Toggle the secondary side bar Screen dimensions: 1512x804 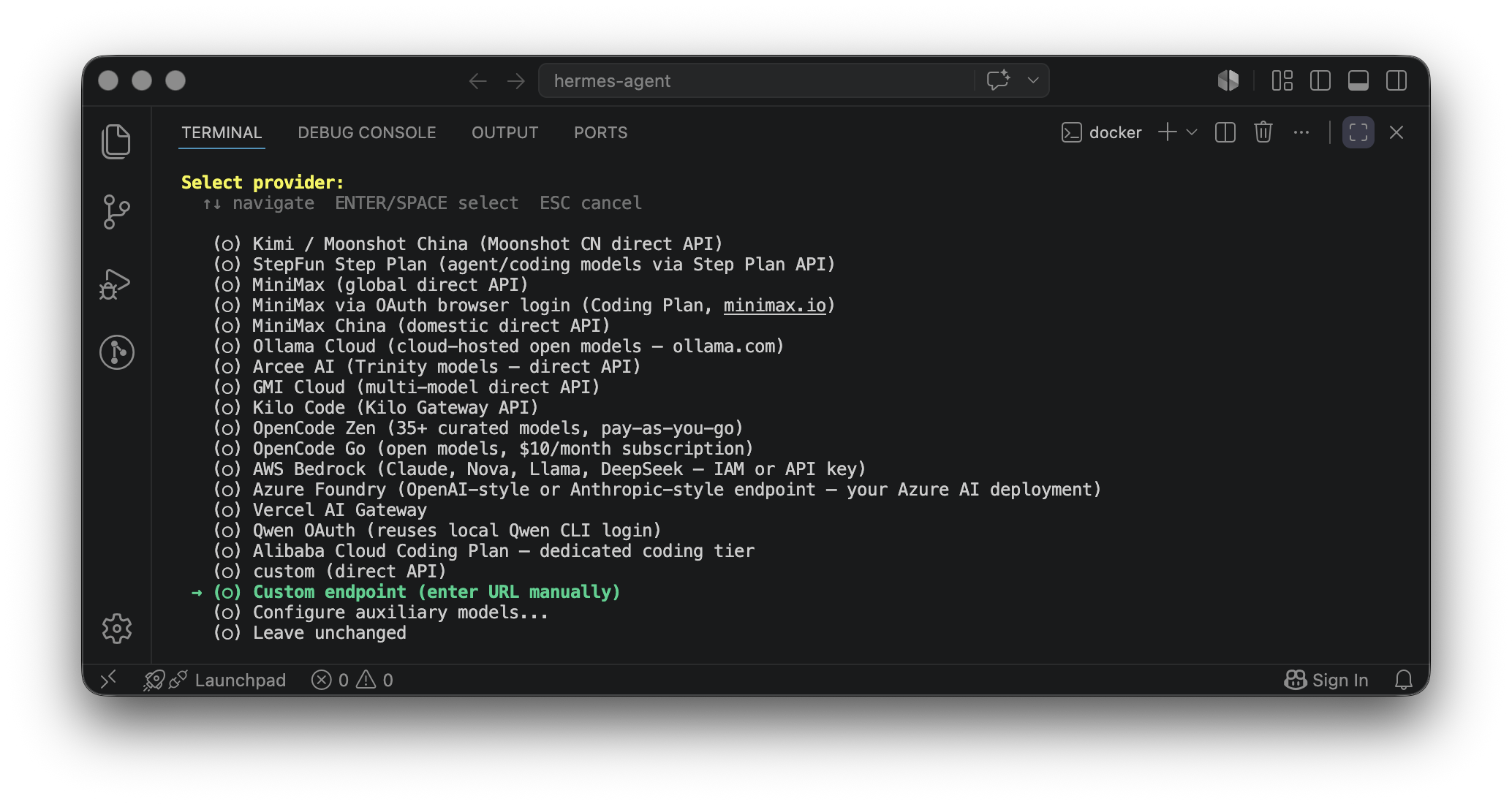pyautogui.click(x=1396, y=80)
